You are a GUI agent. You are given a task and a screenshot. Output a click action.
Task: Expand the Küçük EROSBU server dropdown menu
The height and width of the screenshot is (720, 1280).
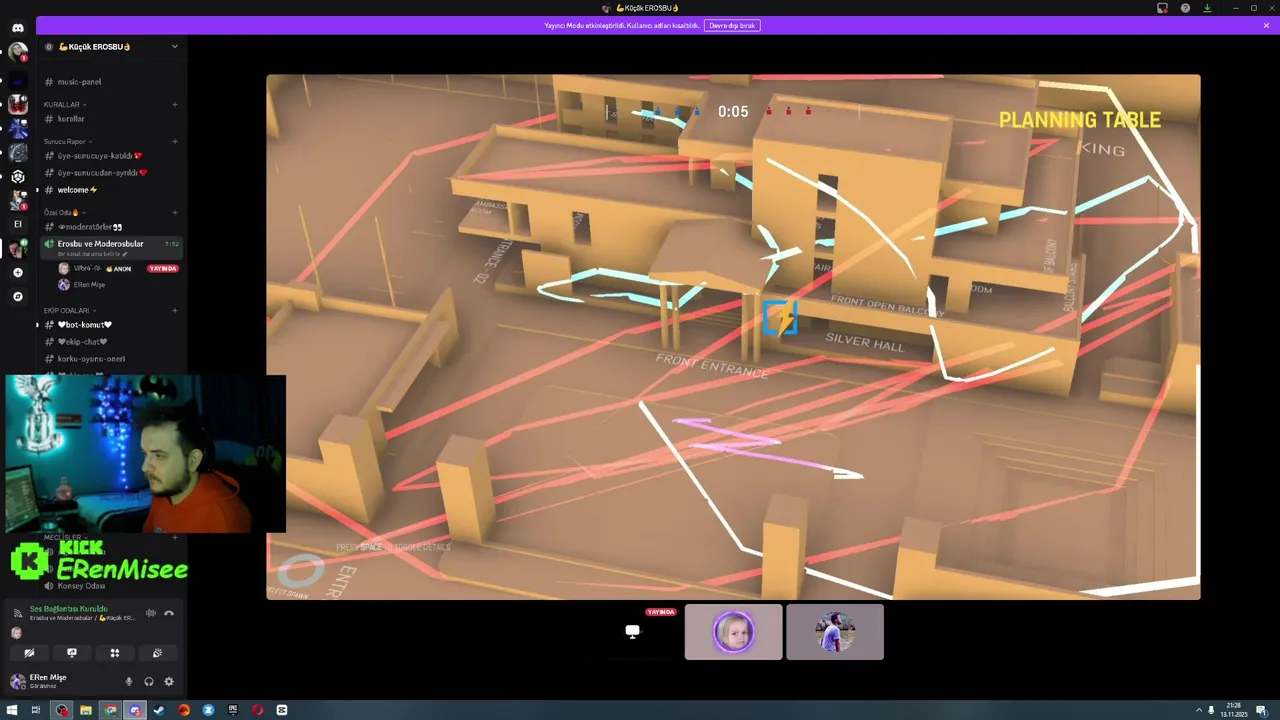point(174,46)
